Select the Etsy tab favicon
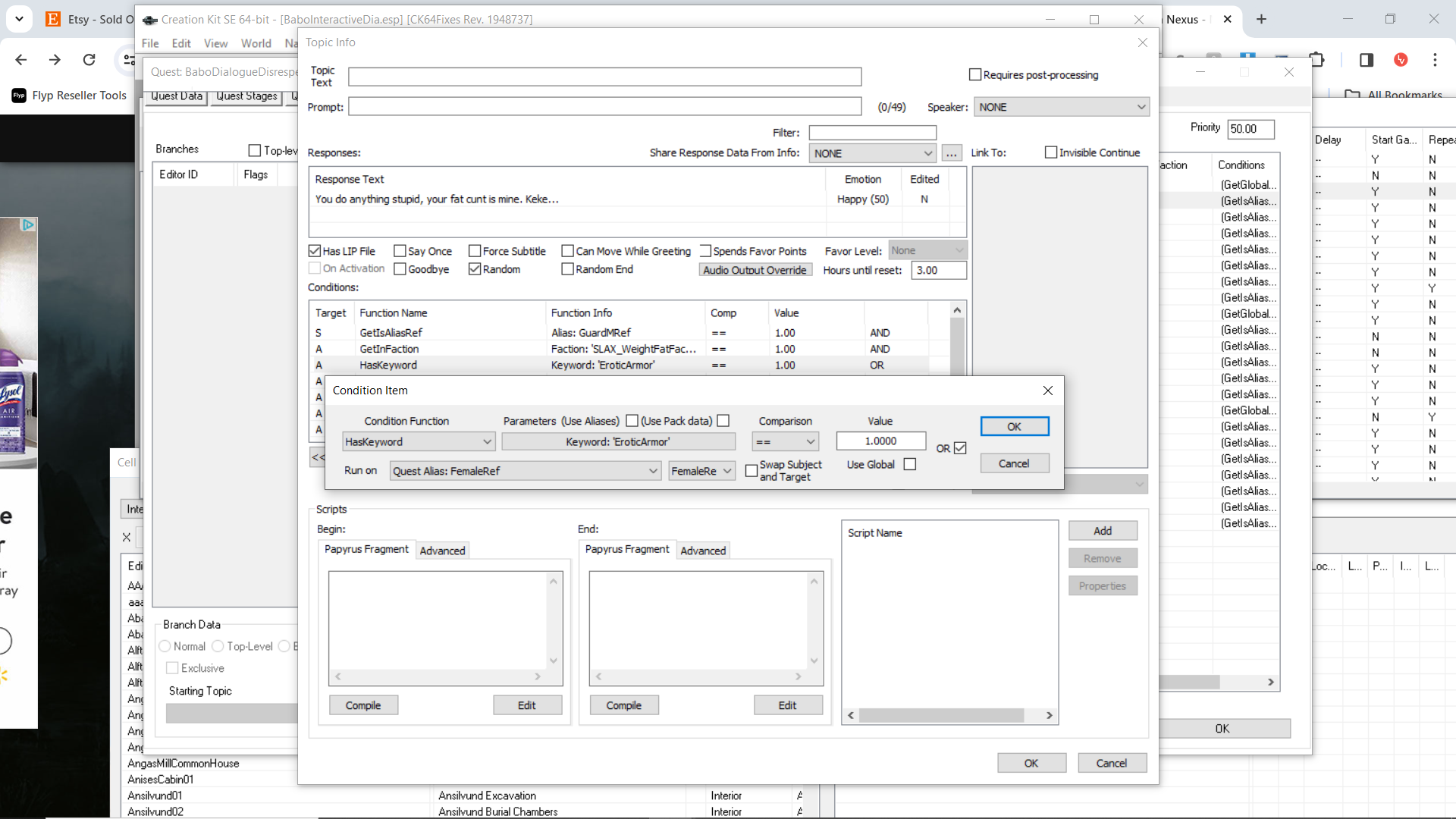The height and width of the screenshot is (819, 1456). pos(53,19)
